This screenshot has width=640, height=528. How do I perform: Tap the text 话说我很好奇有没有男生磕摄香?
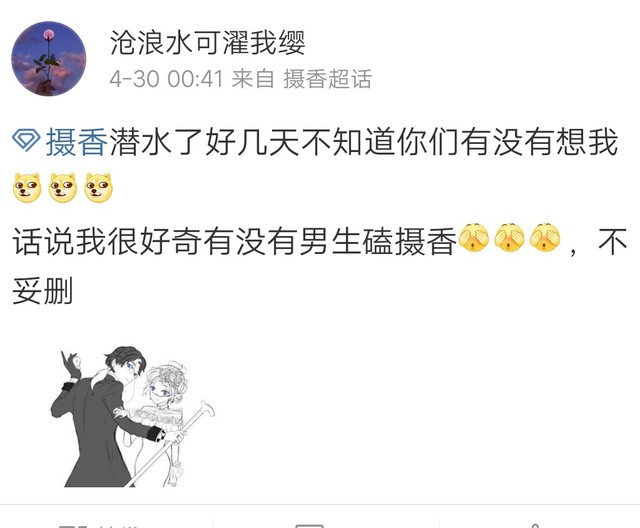coord(235,241)
